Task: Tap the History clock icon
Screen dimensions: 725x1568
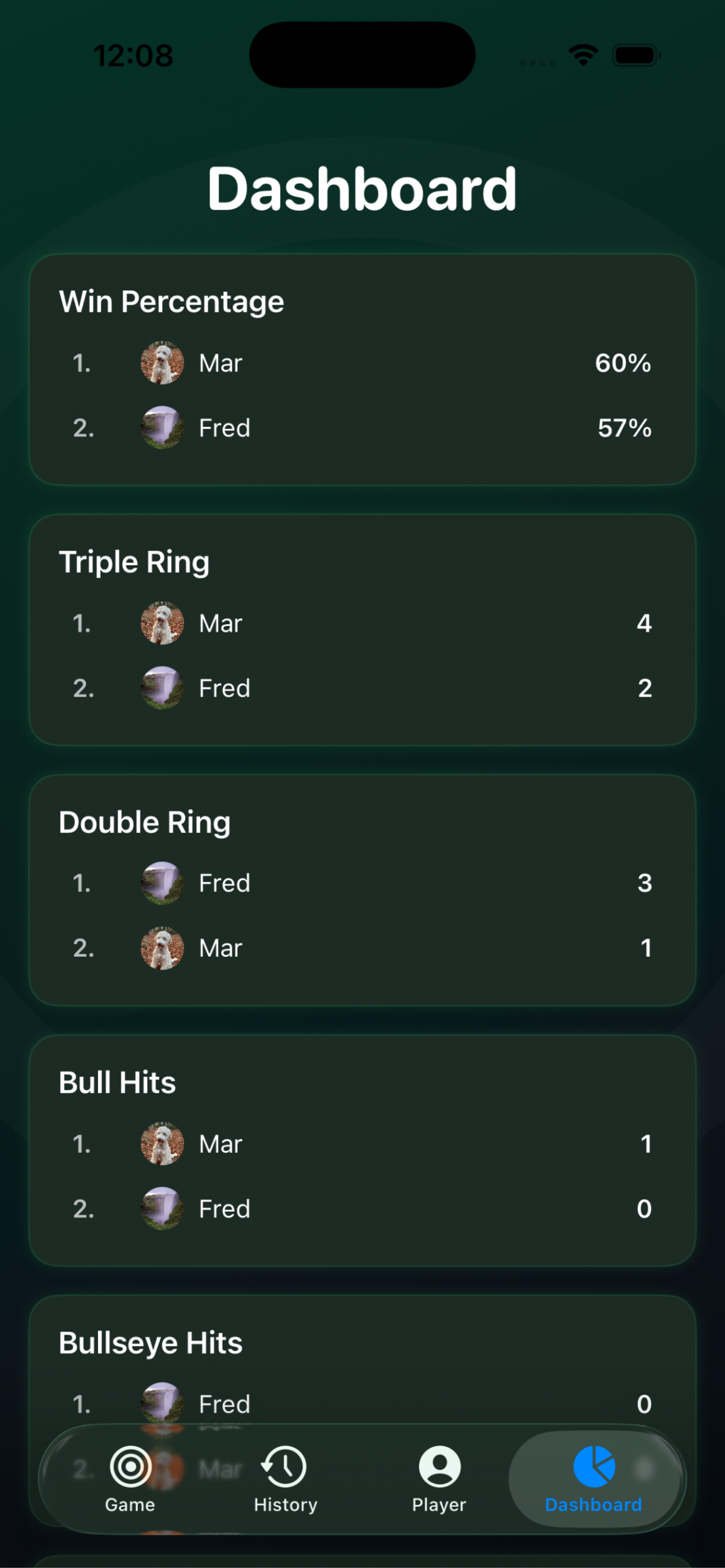Action: [285, 1466]
